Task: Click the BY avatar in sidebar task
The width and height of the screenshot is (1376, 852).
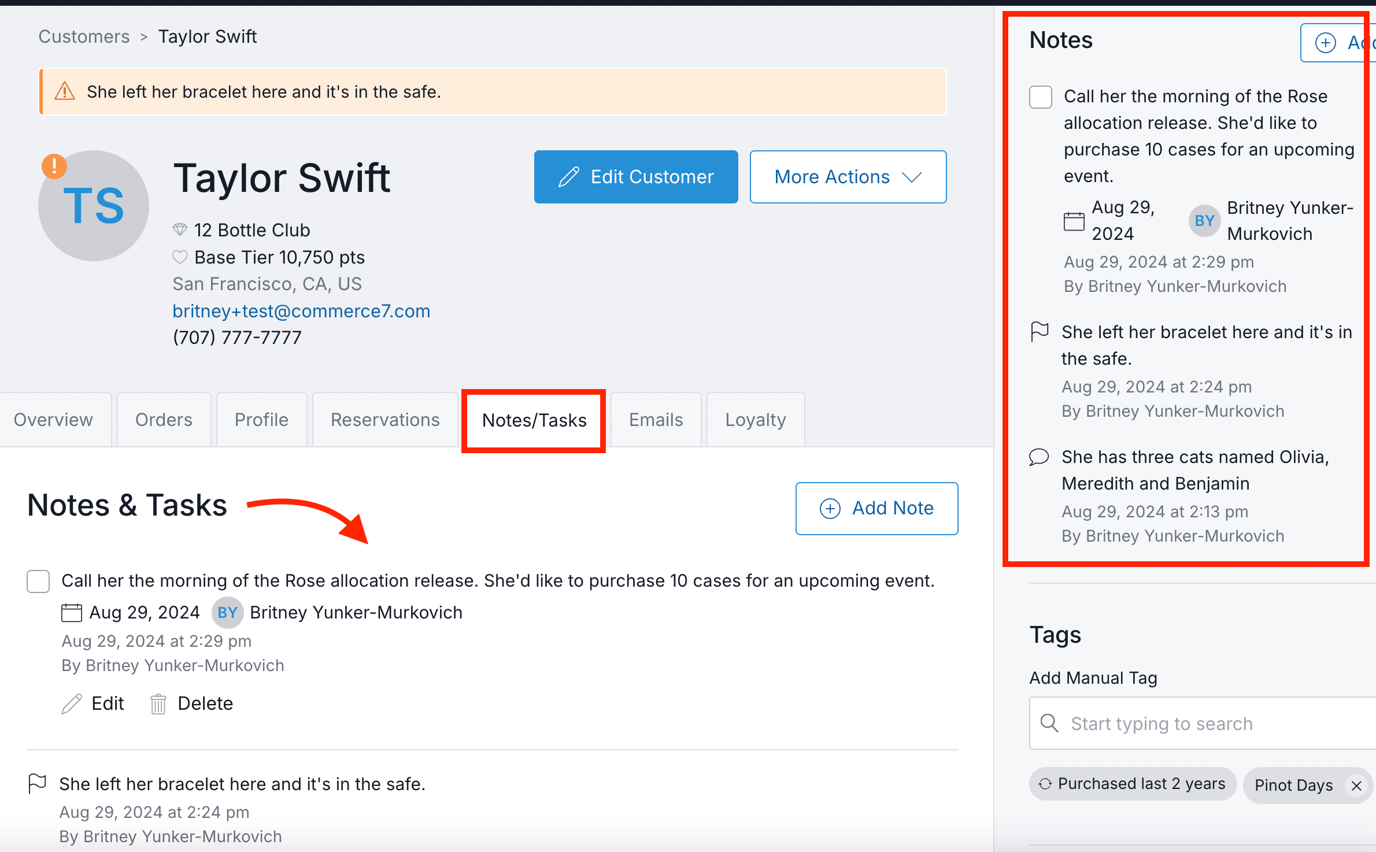Action: point(1204,221)
